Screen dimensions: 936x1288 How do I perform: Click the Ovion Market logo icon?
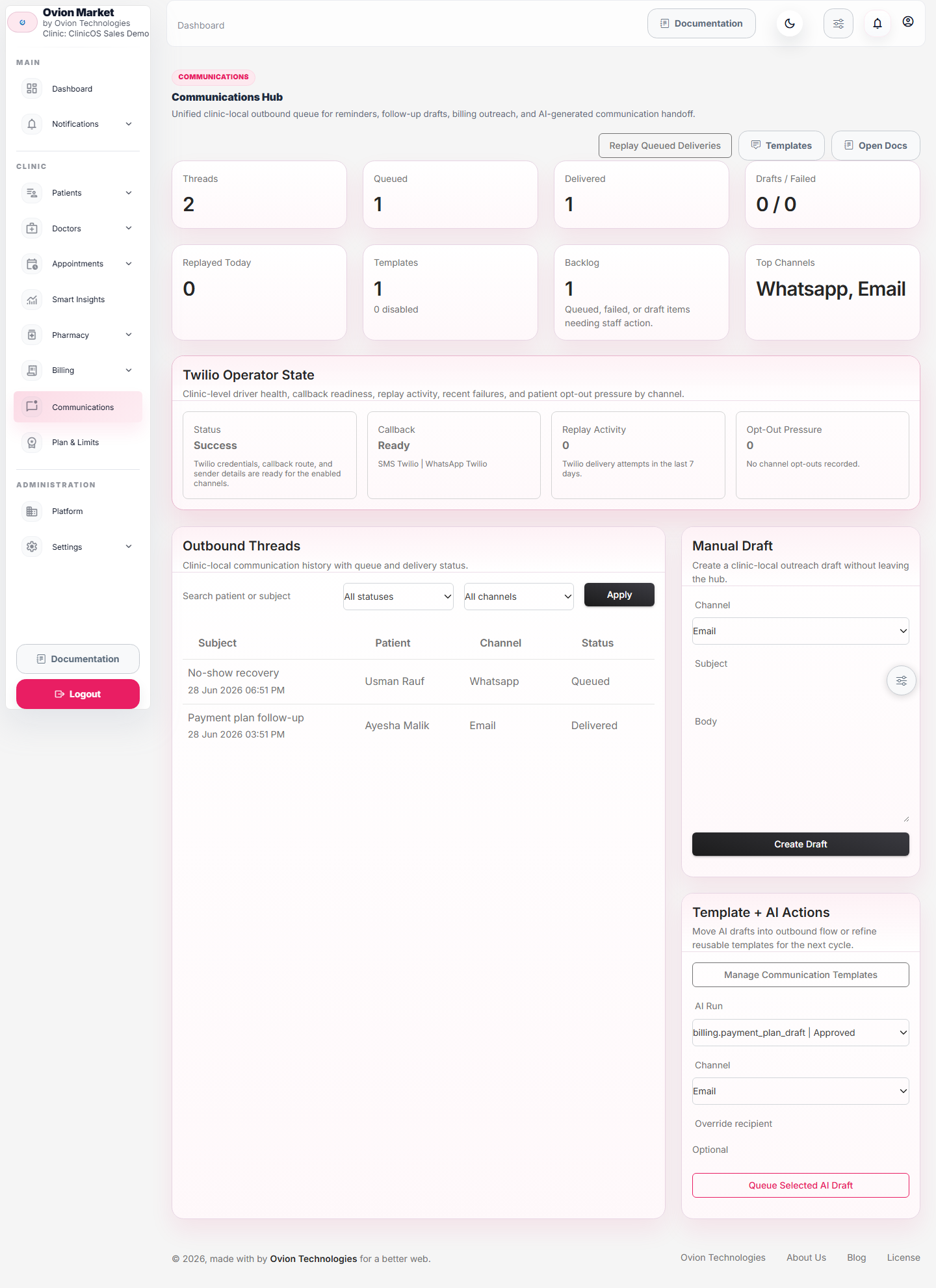click(x=23, y=22)
